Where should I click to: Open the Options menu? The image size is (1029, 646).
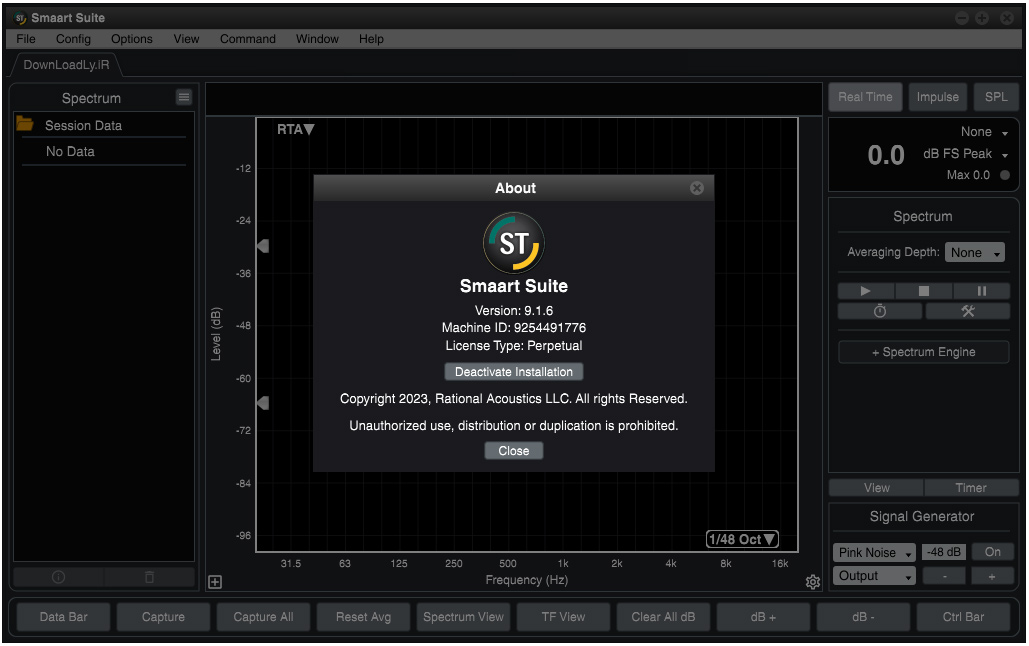click(x=131, y=39)
